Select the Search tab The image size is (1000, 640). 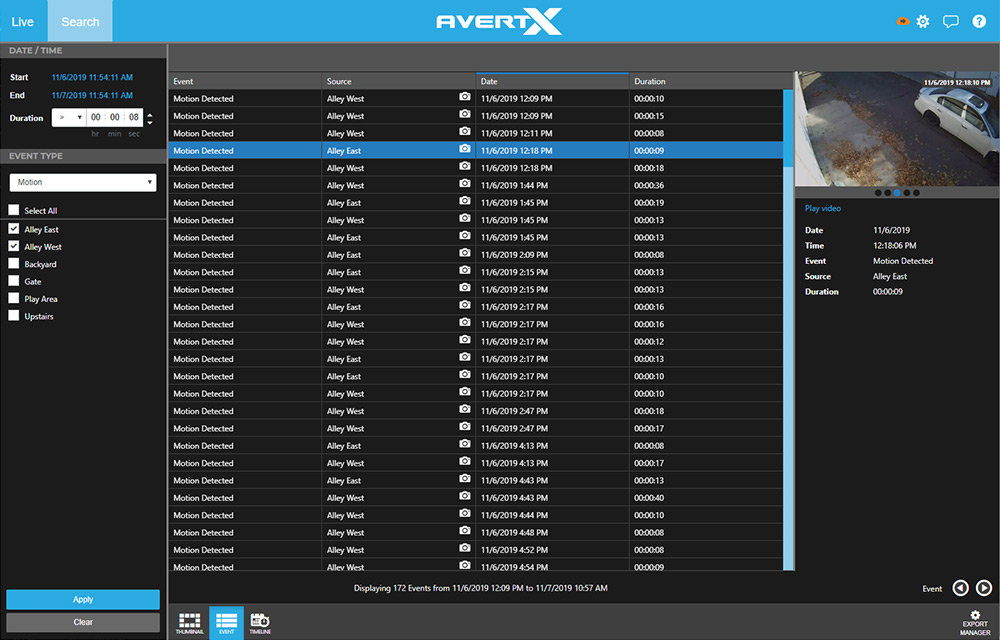(x=79, y=20)
